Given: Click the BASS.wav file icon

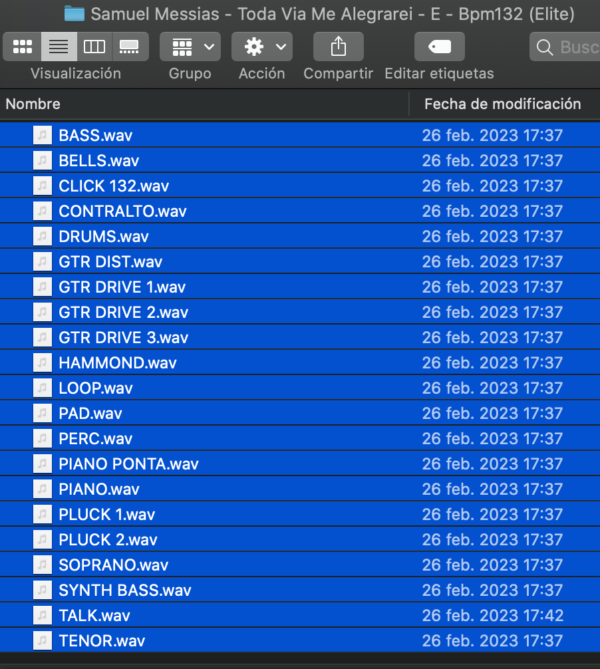Looking at the screenshot, I should [x=42, y=135].
